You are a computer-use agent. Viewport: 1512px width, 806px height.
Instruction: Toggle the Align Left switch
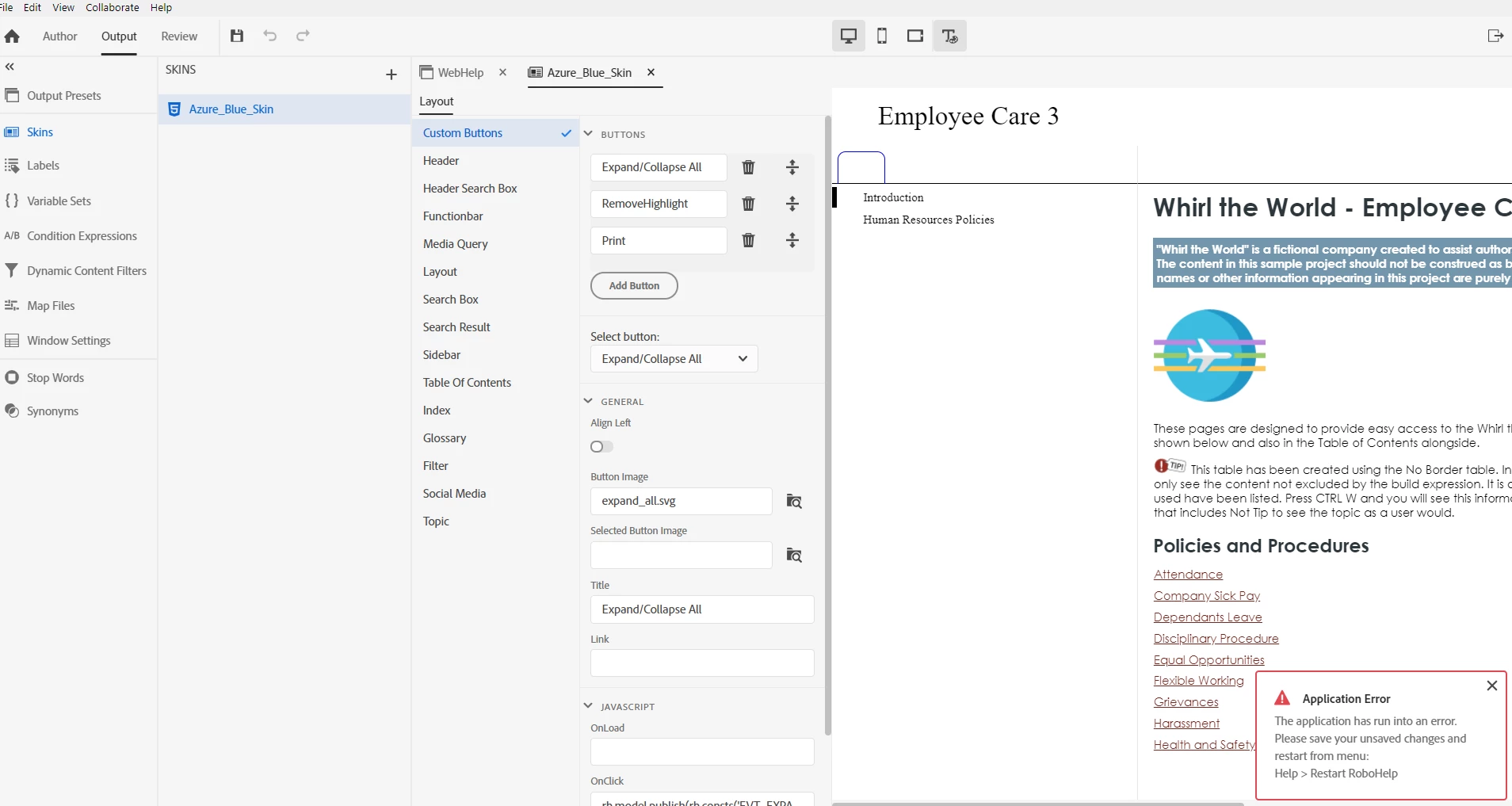point(601,447)
